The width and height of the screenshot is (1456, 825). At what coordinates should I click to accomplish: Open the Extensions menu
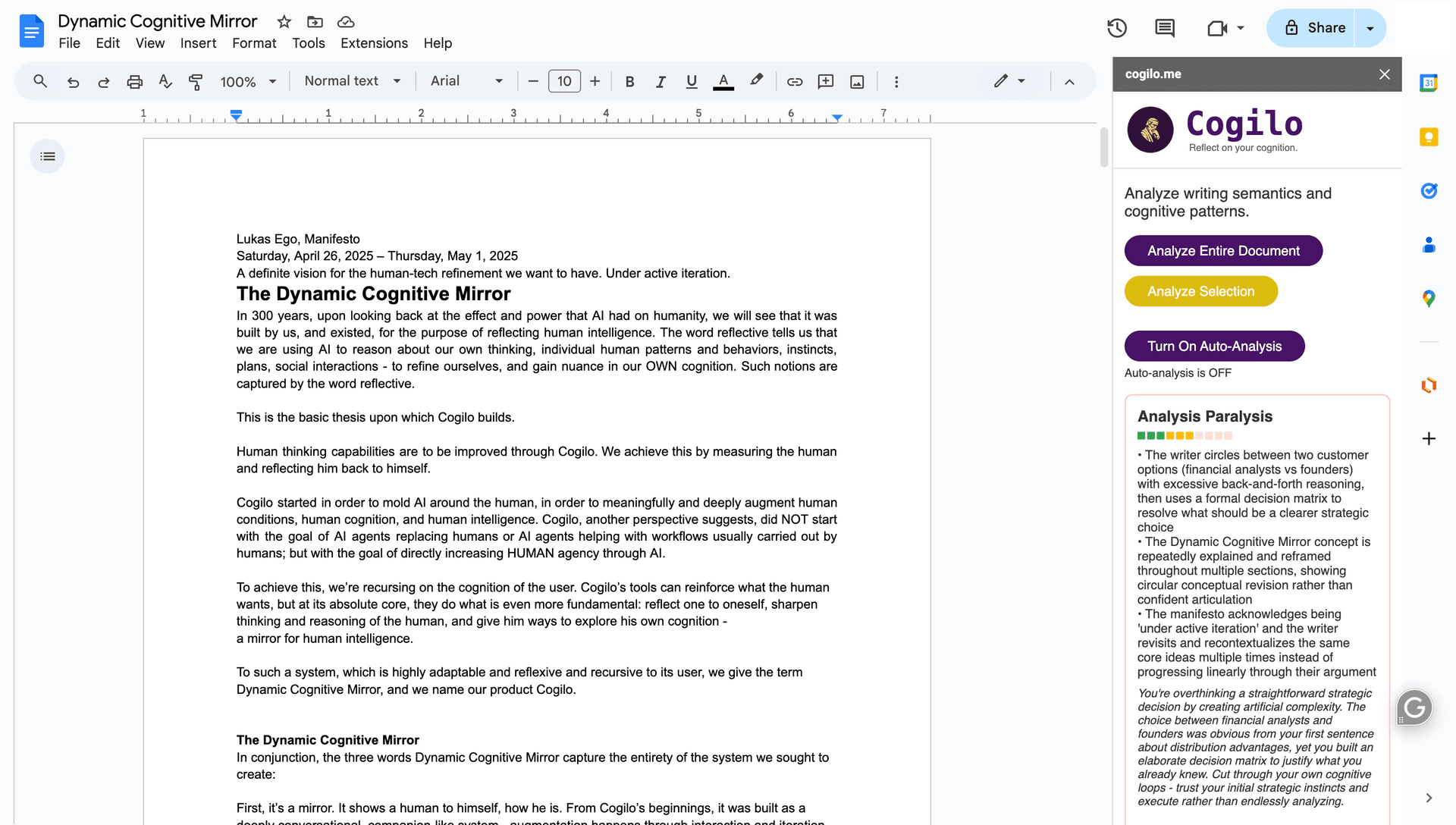[x=374, y=43]
